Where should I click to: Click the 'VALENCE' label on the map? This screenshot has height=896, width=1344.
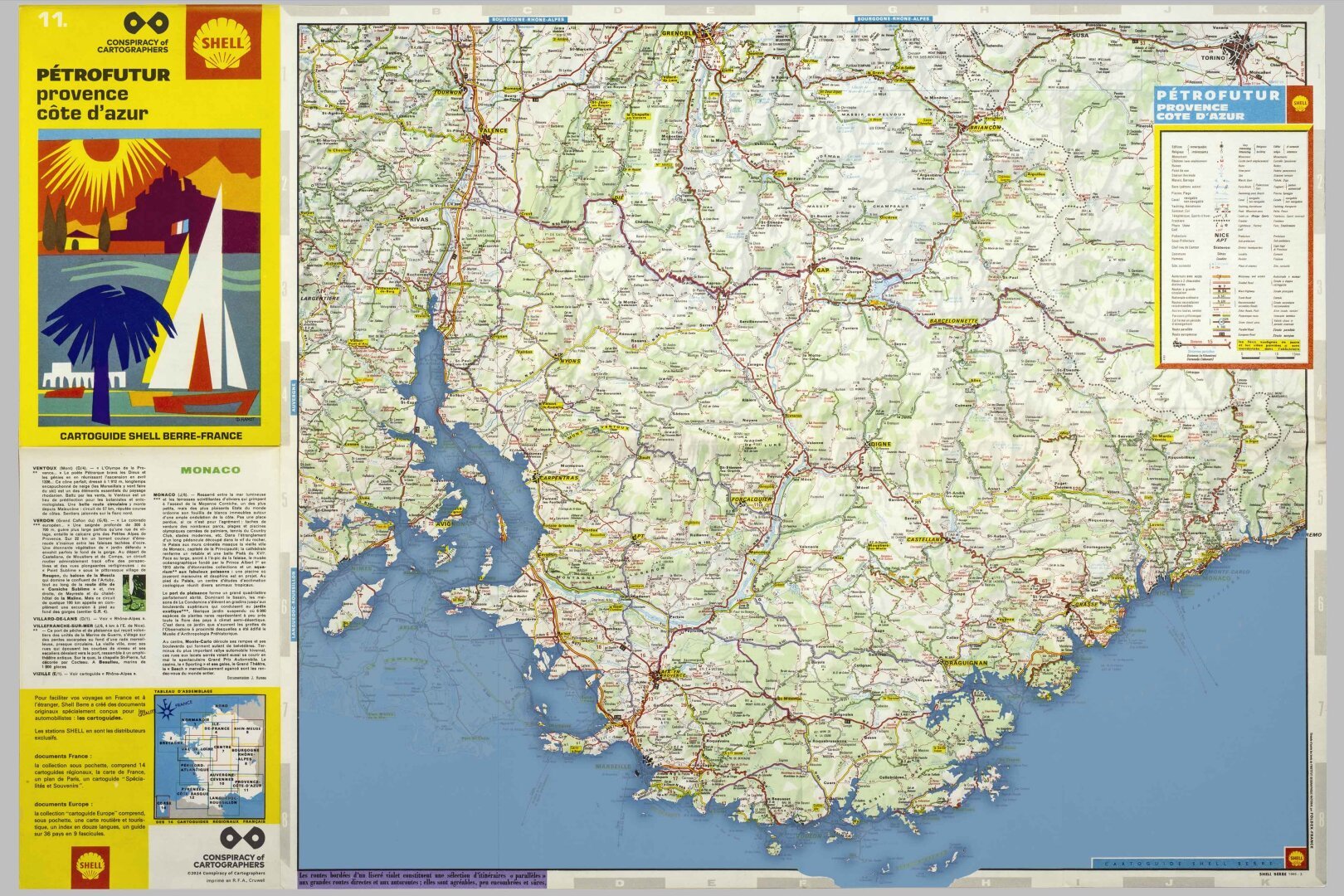click(494, 130)
